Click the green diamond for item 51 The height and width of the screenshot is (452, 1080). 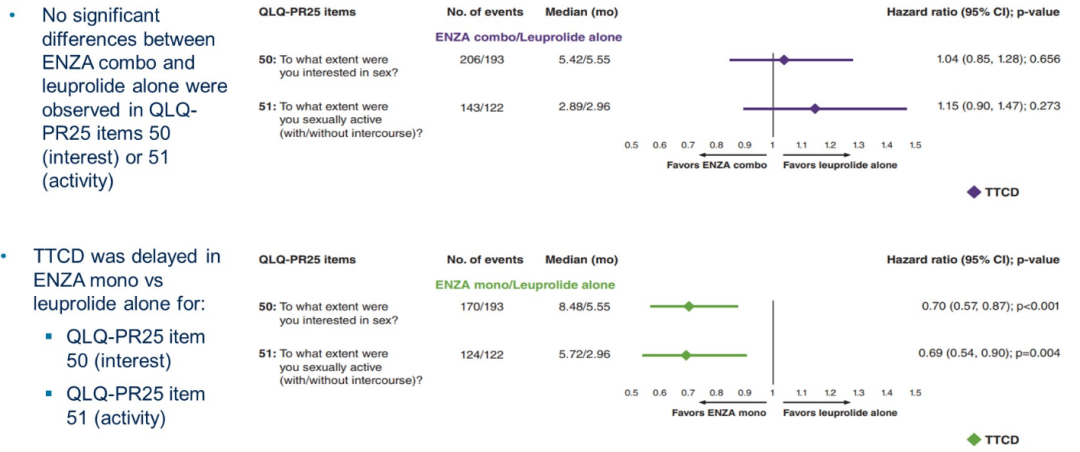[x=686, y=354]
